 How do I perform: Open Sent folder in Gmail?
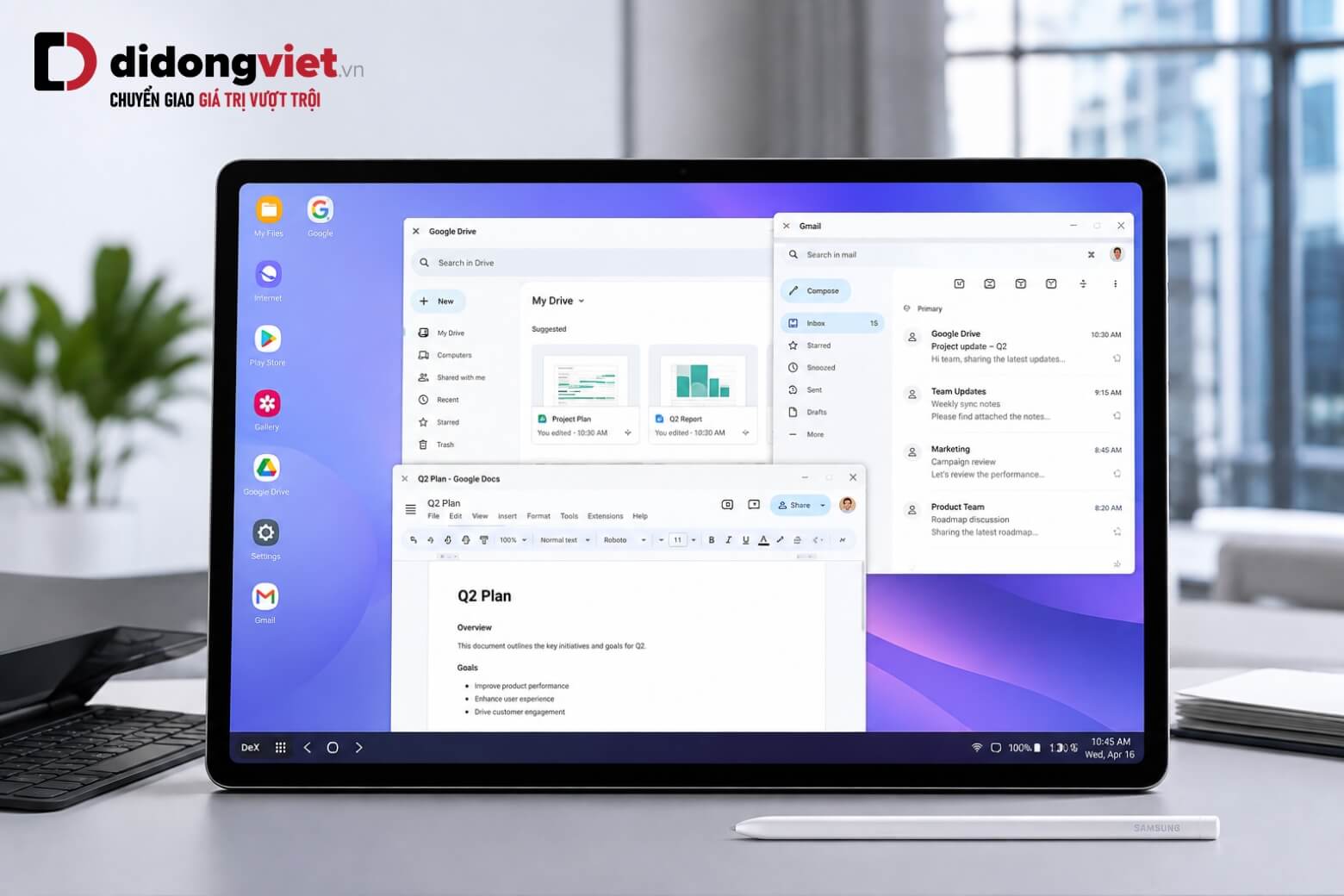click(806, 390)
